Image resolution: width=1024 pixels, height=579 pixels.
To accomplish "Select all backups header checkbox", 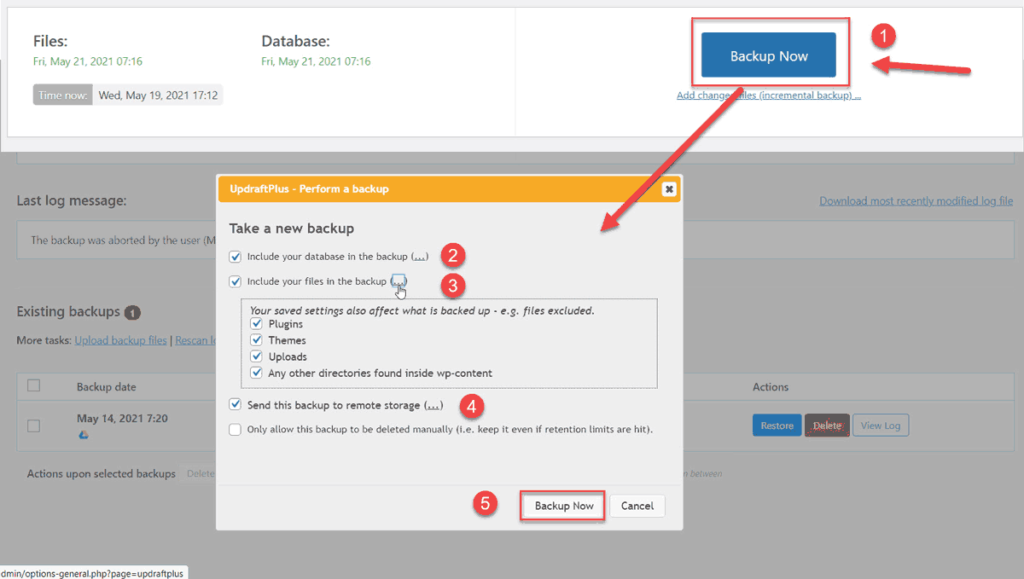I will [x=34, y=386].
